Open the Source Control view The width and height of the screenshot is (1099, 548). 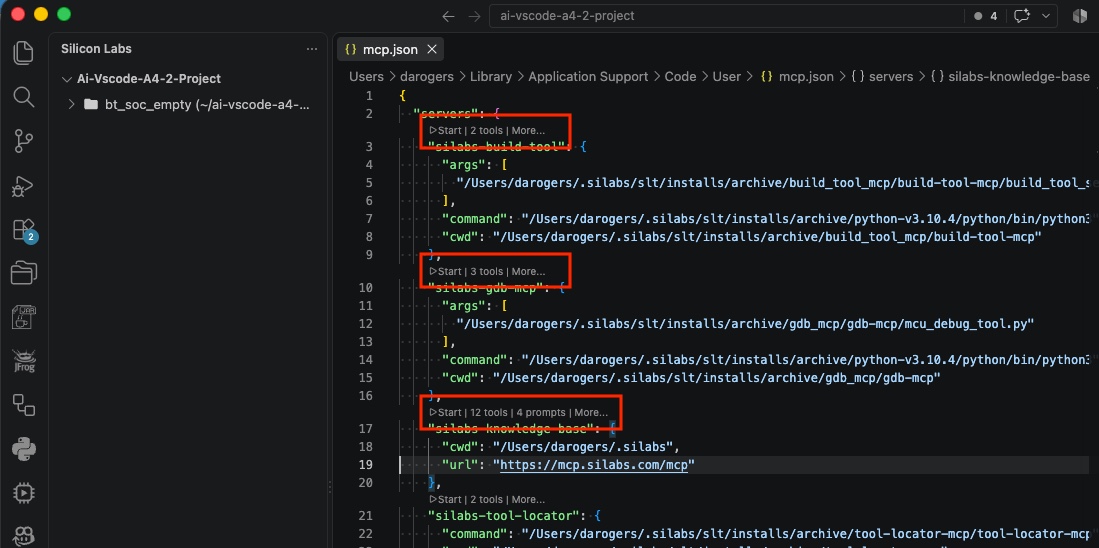(24, 142)
